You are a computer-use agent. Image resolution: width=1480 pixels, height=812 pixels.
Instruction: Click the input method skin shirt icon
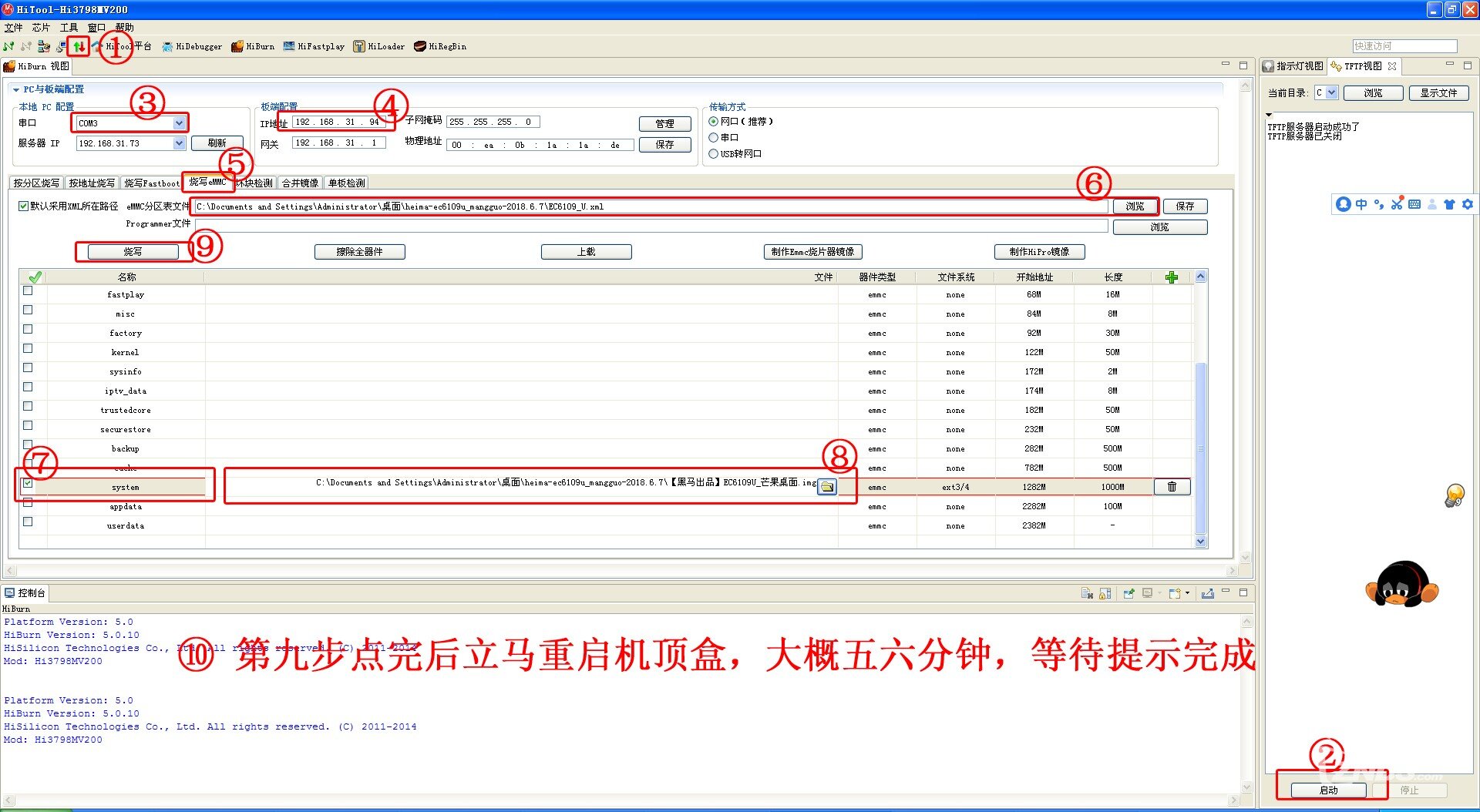pyautogui.click(x=1449, y=204)
